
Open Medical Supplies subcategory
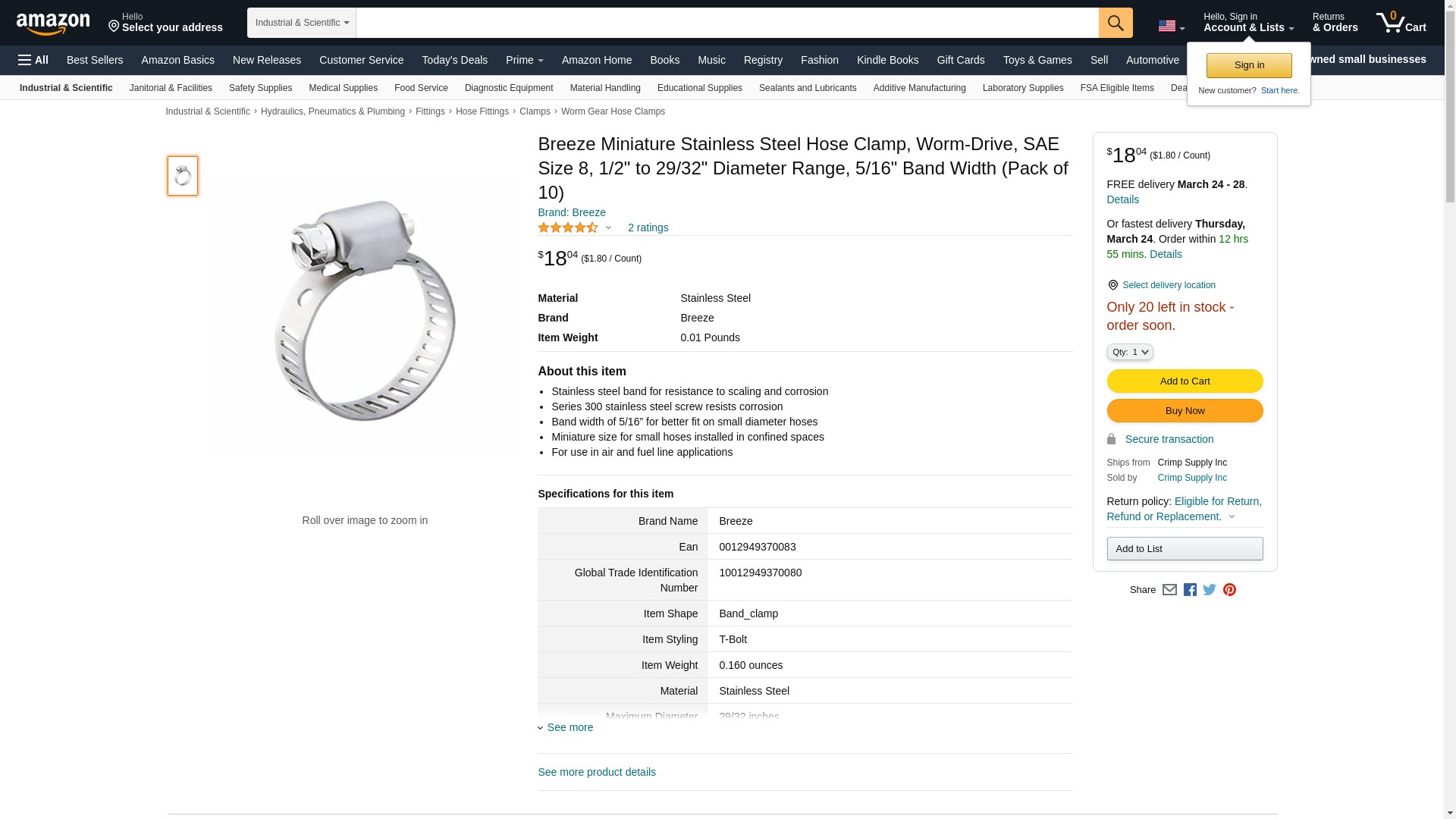click(343, 88)
